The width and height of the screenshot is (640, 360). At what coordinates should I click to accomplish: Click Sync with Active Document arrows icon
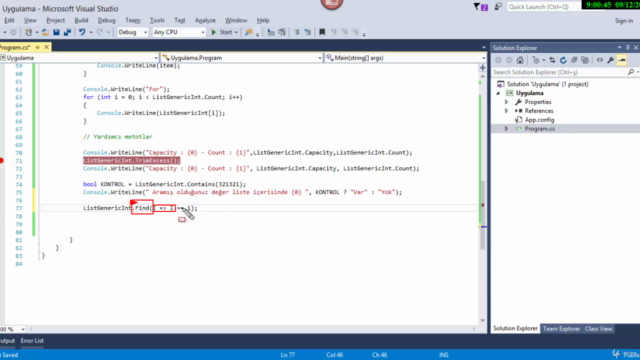click(x=552, y=60)
